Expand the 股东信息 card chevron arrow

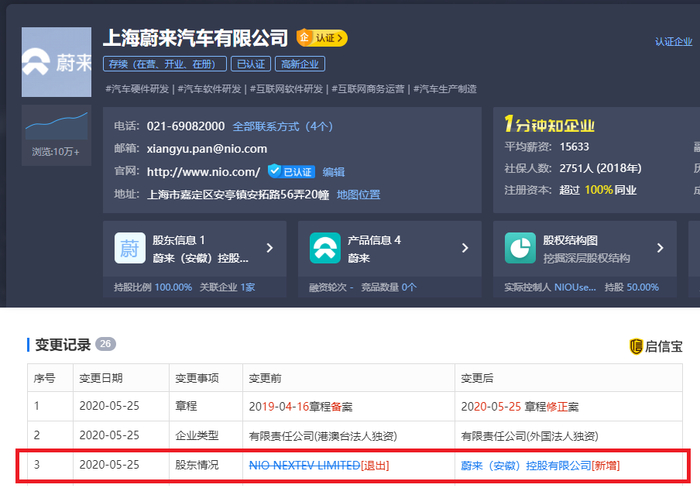pos(270,248)
